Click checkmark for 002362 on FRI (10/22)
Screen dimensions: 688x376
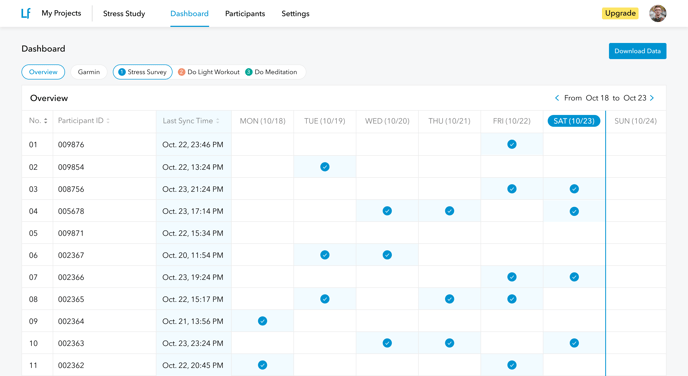tap(512, 365)
